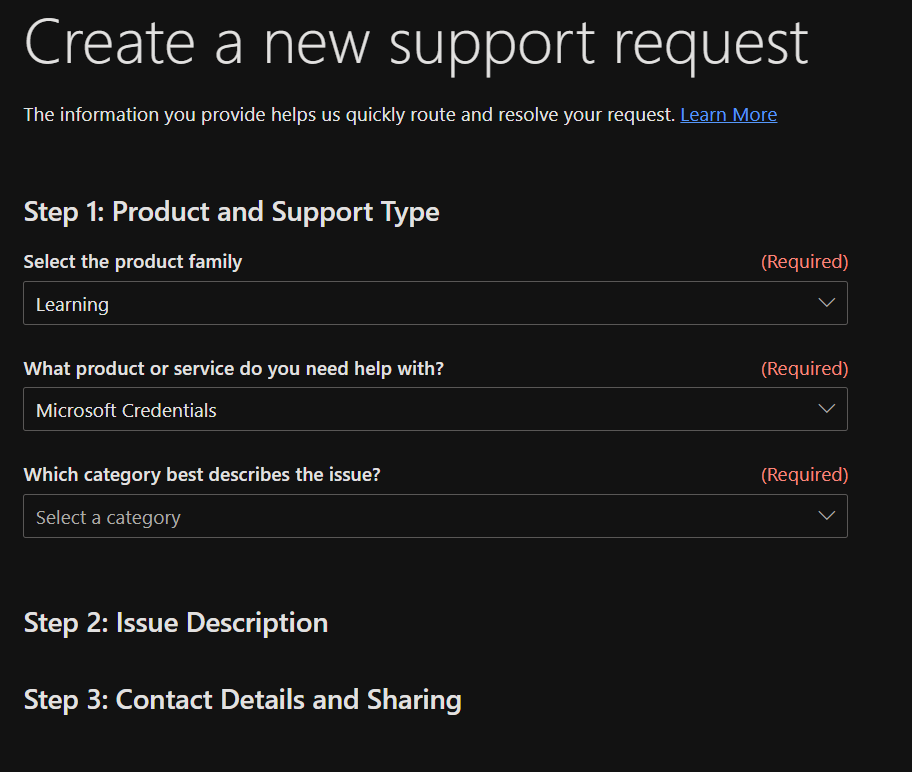Screen dimensions: 912x772
Task: Expand the 'Step 2: Issue Description' section
Action: coord(176,623)
